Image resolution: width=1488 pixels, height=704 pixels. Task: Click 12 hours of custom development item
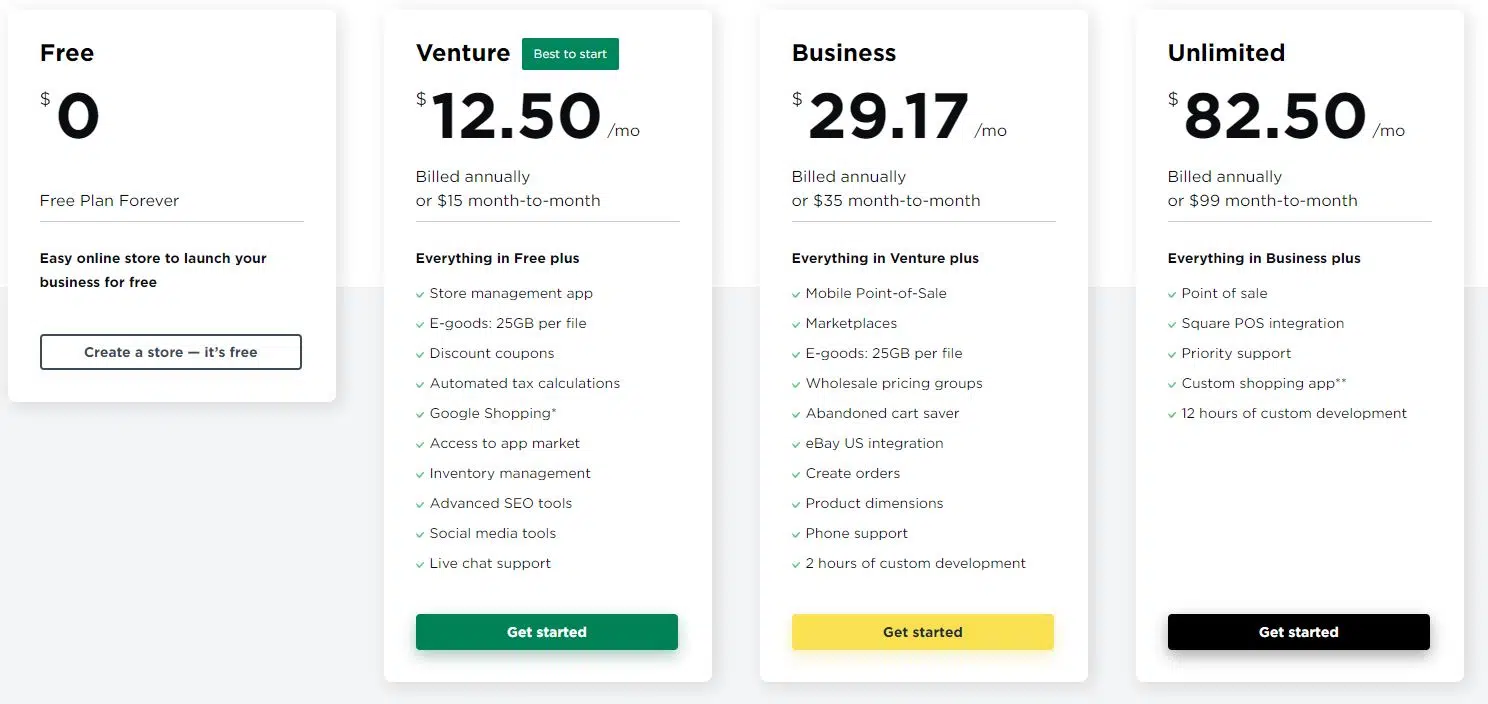(x=1294, y=413)
